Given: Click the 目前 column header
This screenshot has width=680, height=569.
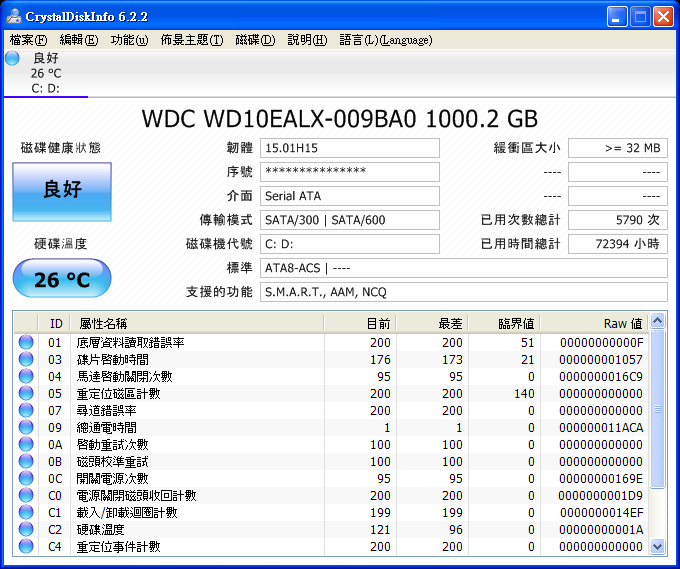Looking at the screenshot, I should pyautogui.click(x=360, y=324).
